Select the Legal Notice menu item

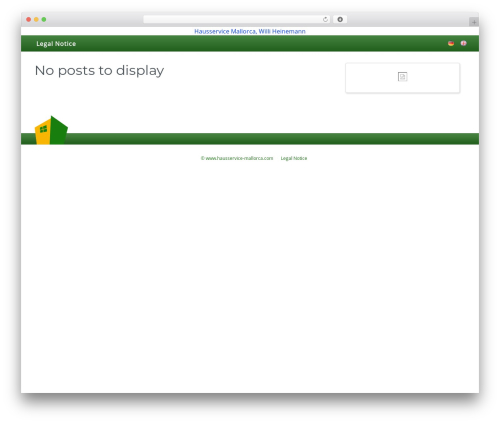pyautogui.click(x=56, y=44)
